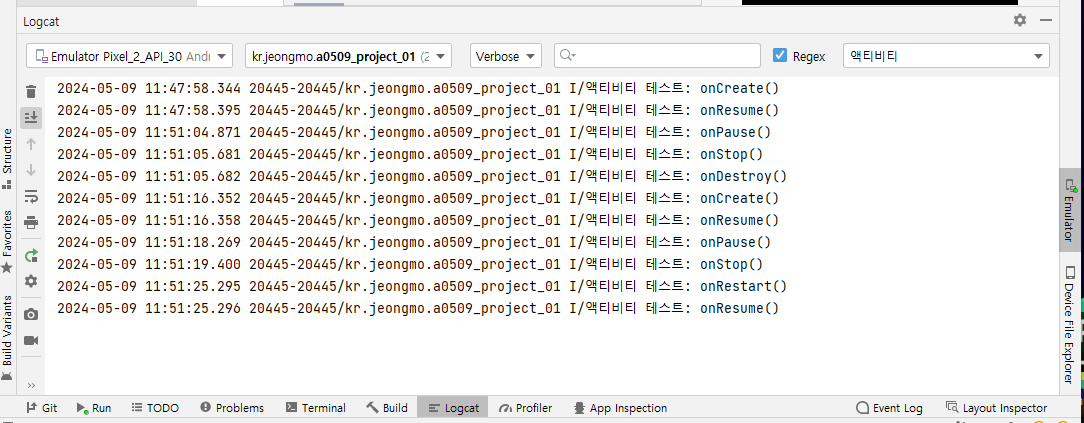Select the 11:51:18.269 onPause() log line

[x=413, y=242]
